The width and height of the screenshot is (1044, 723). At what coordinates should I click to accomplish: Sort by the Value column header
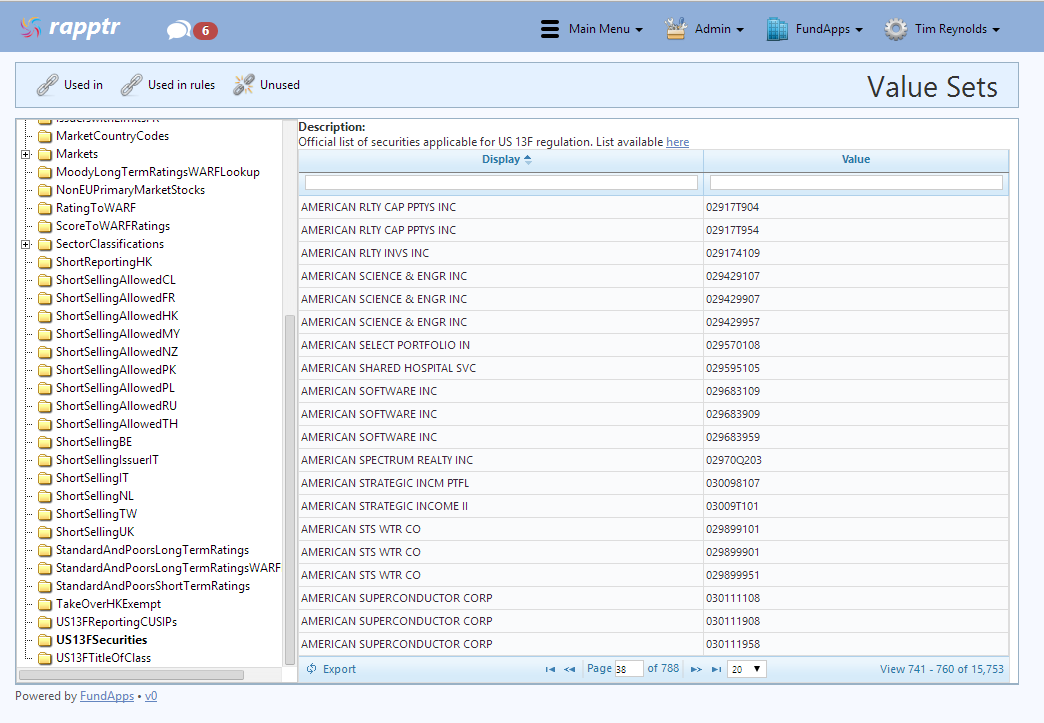coord(856,160)
